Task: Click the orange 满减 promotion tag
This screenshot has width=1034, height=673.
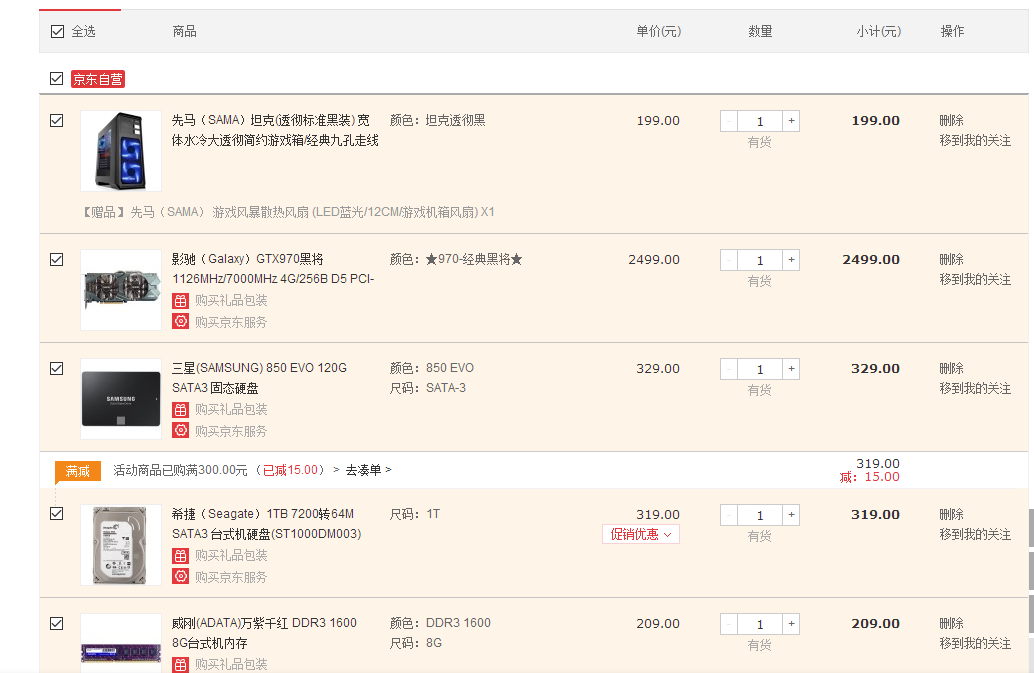Action: (x=78, y=471)
